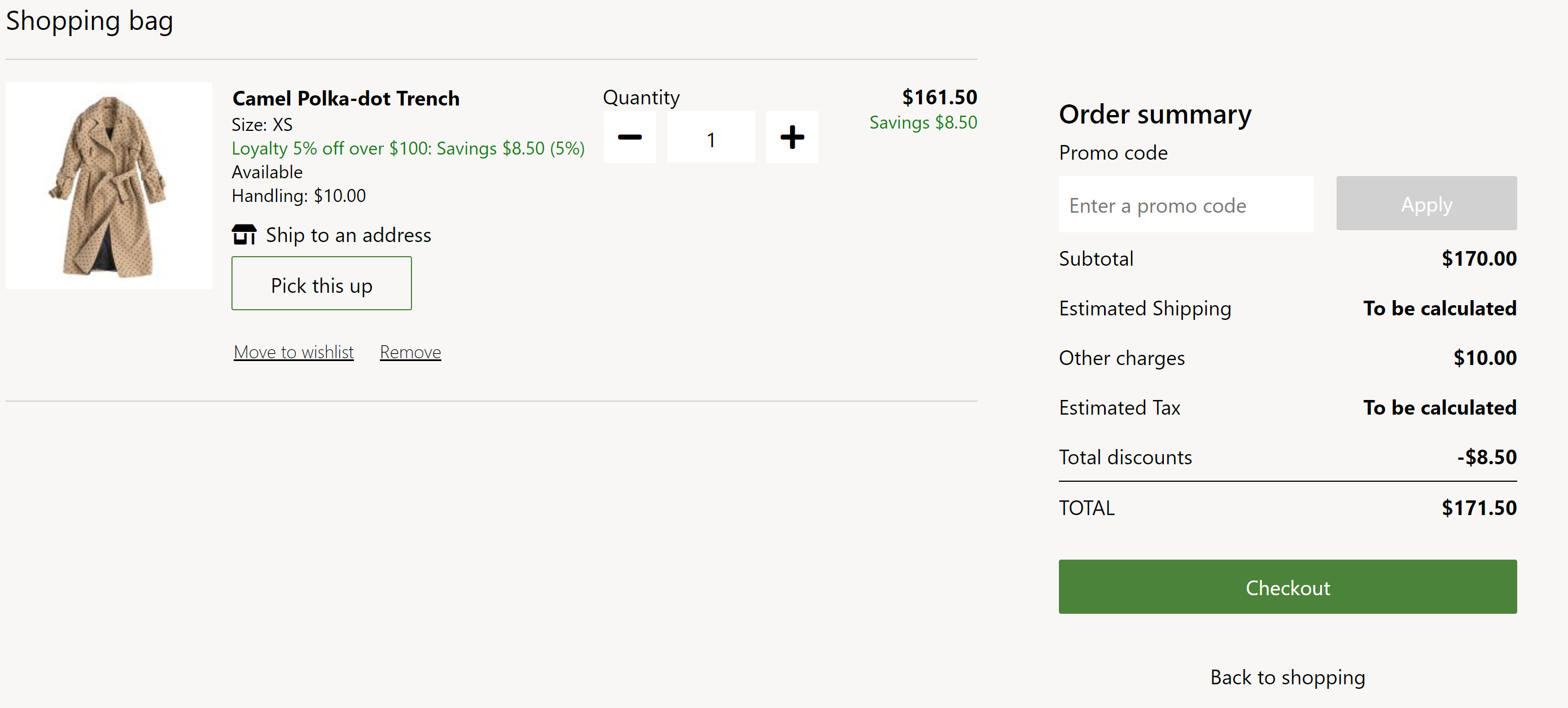
Task: Click the Remove trash icon
Action: (409, 351)
